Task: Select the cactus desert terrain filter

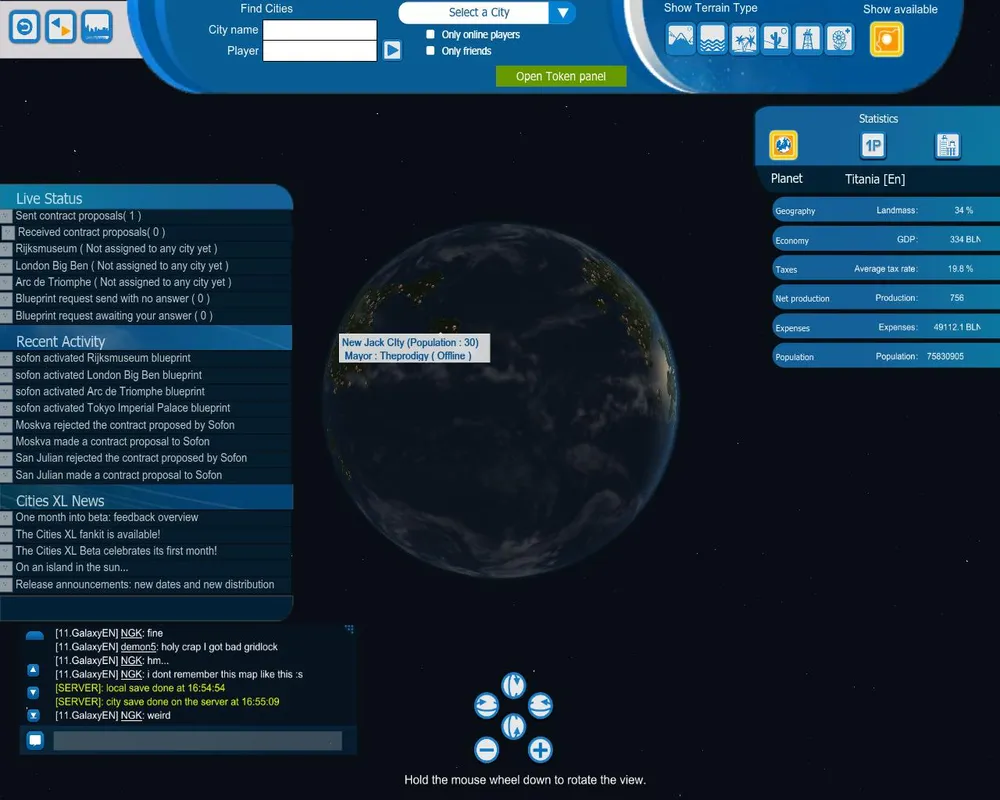Action: pyautogui.click(x=776, y=39)
